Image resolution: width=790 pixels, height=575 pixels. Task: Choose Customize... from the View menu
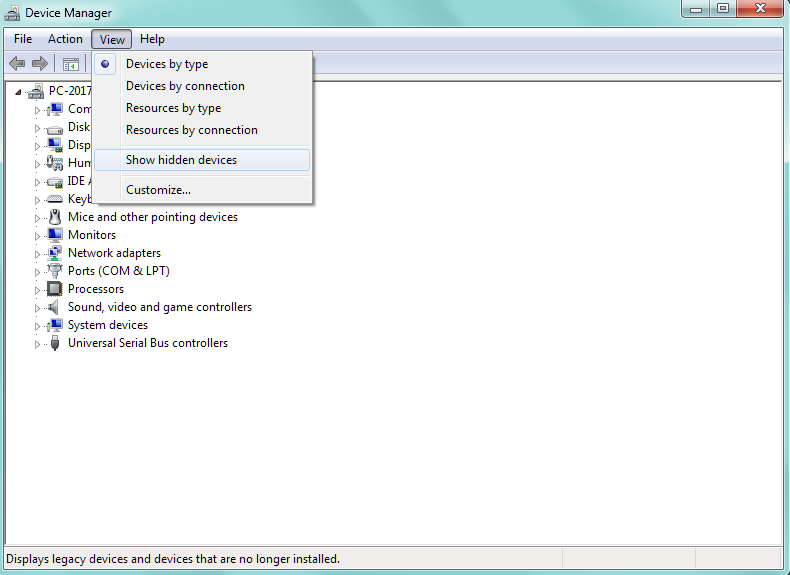(x=158, y=190)
